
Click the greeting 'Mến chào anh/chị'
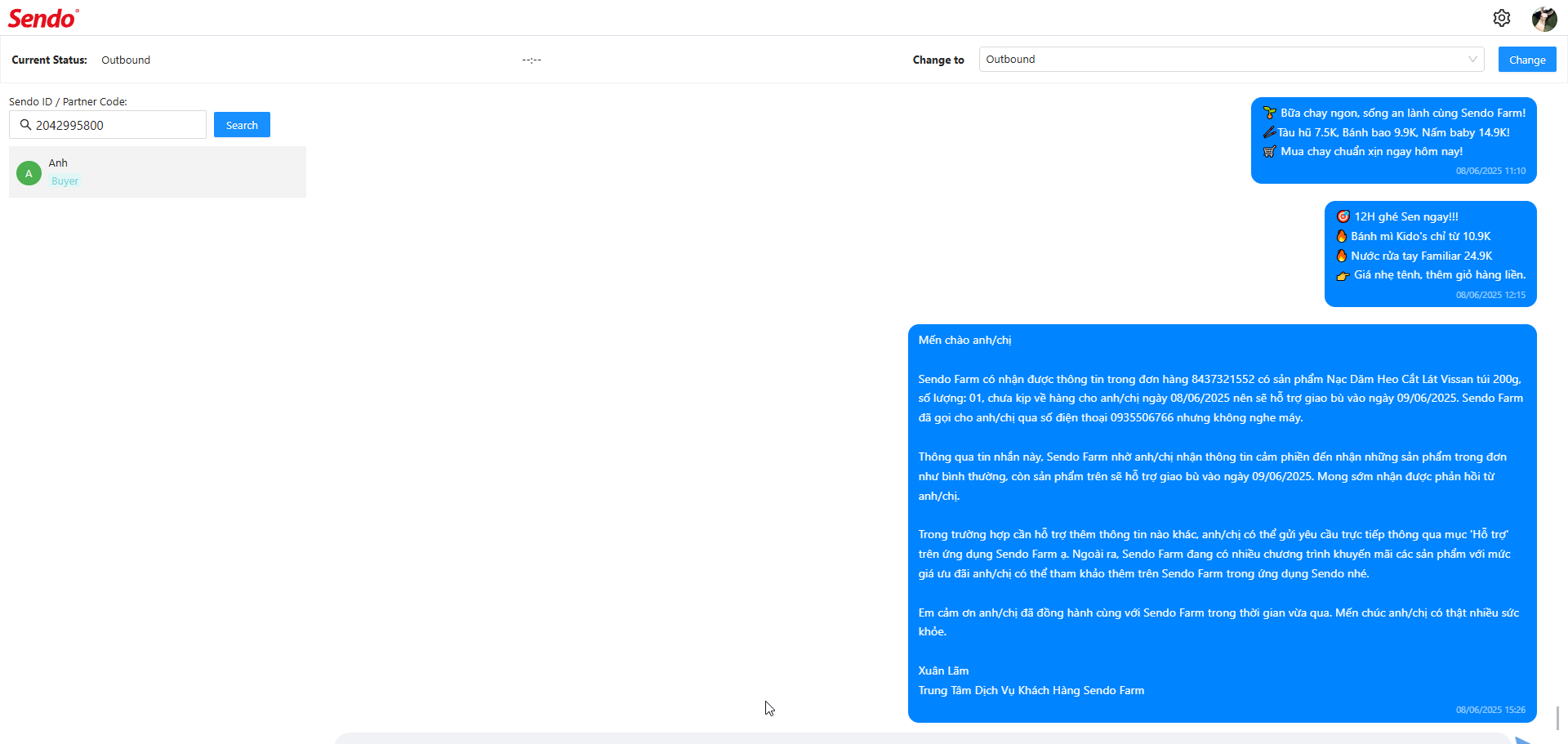[x=964, y=340]
